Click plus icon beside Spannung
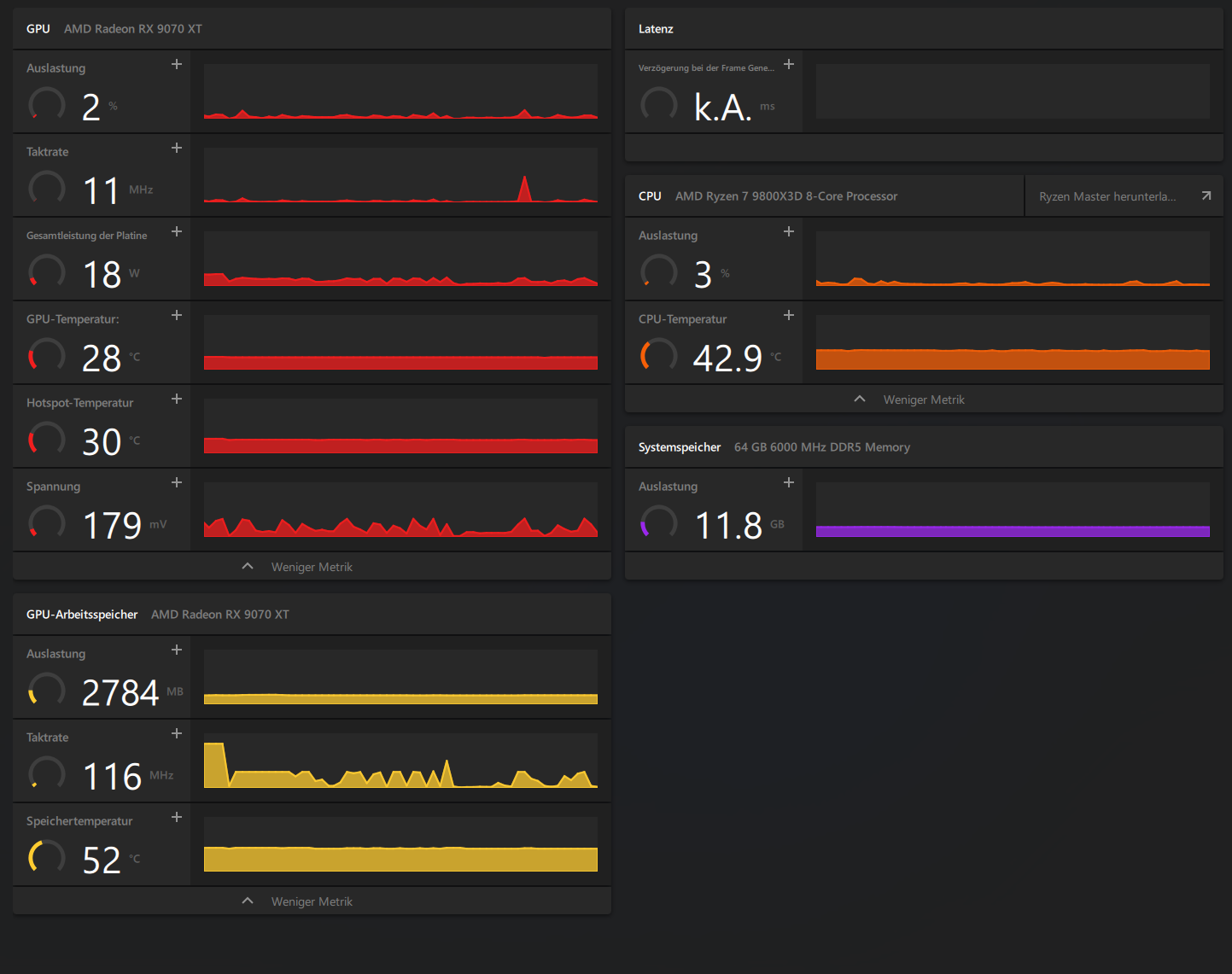 click(x=177, y=482)
